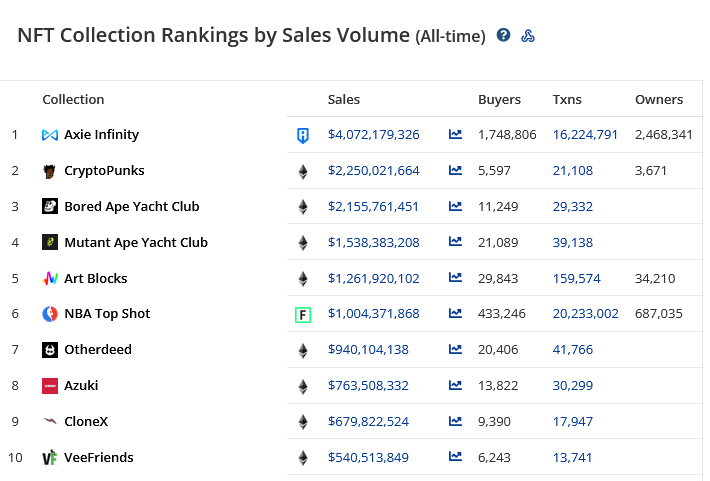Click the webhook icon beside the title
710x481 pixels.
[528, 35]
